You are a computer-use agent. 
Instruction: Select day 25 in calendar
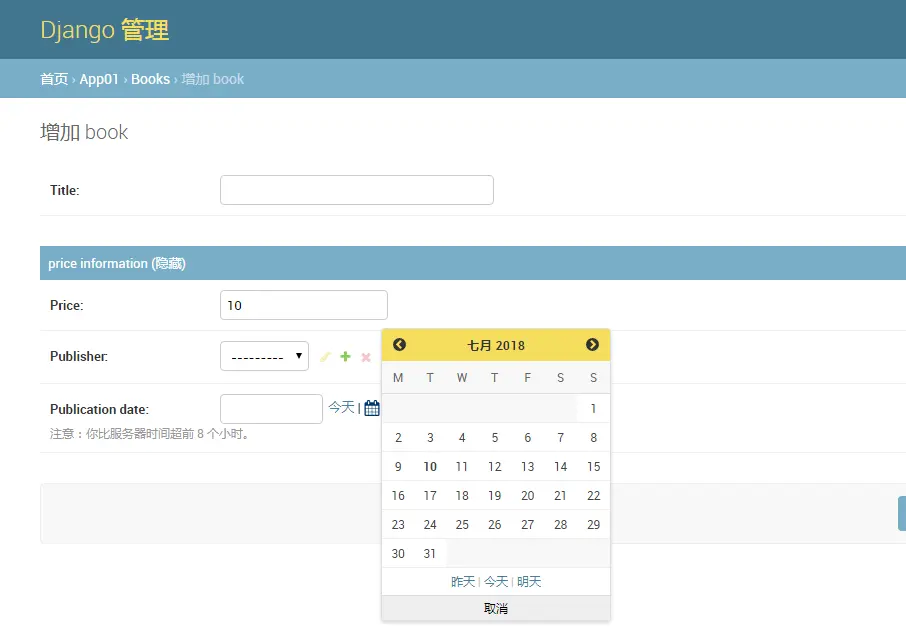pyautogui.click(x=462, y=524)
